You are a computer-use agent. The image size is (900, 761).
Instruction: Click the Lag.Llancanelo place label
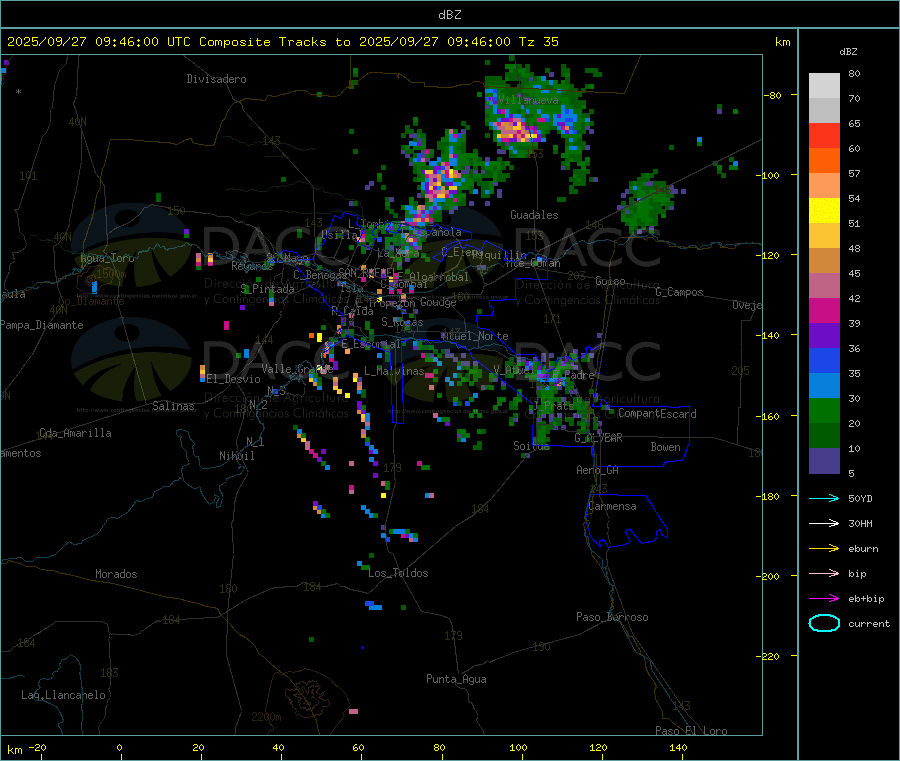tap(63, 695)
